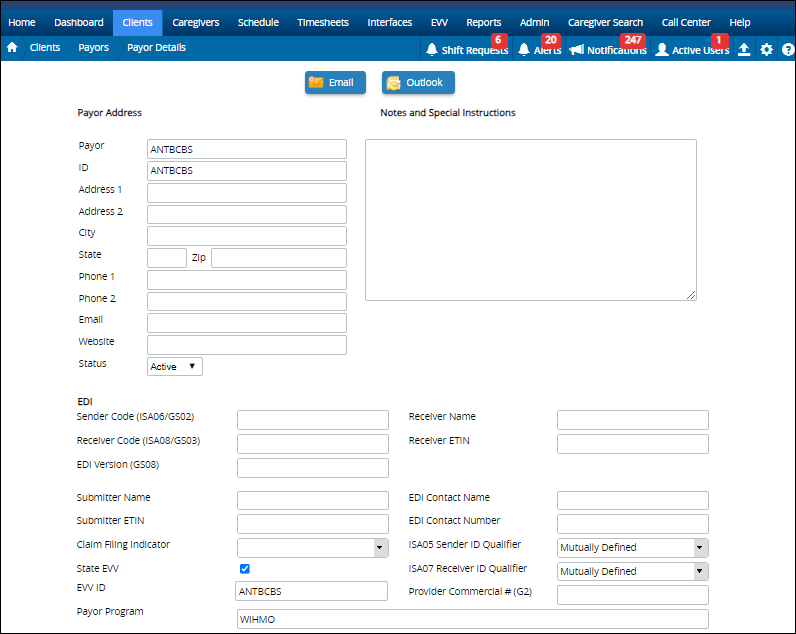This screenshot has height=634, width=796.
Task: Select the Clients tab
Action: click(x=138, y=22)
